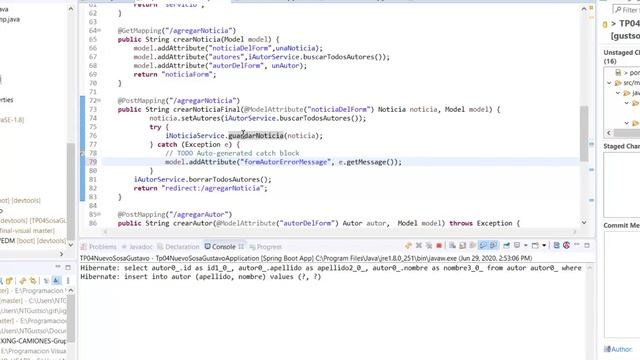Screen dimensions: 640x360
Task: Select final-visual master project entry
Action: point(27,231)
